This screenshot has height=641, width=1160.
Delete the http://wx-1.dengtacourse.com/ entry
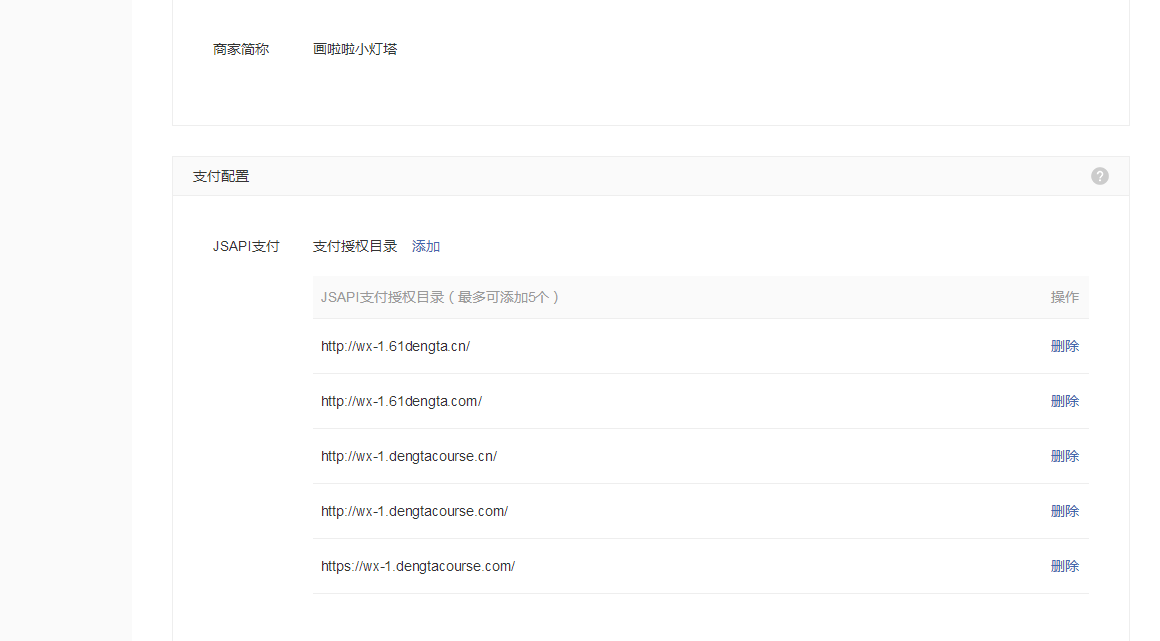[x=1065, y=511]
